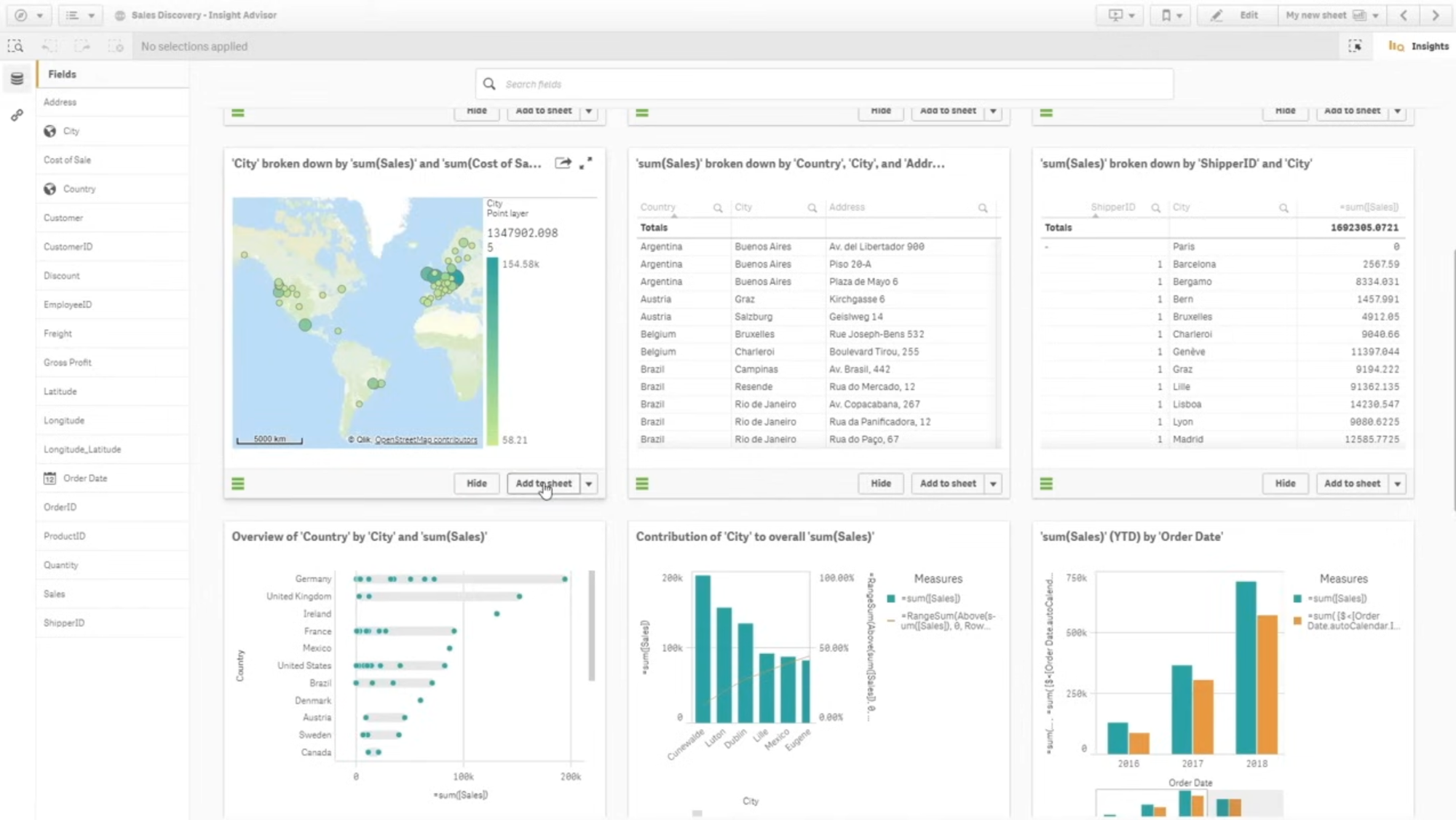Screen dimensions: 1456x820
Task: Open the Add to sheet dropdown for map
Action: coord(589,484)
